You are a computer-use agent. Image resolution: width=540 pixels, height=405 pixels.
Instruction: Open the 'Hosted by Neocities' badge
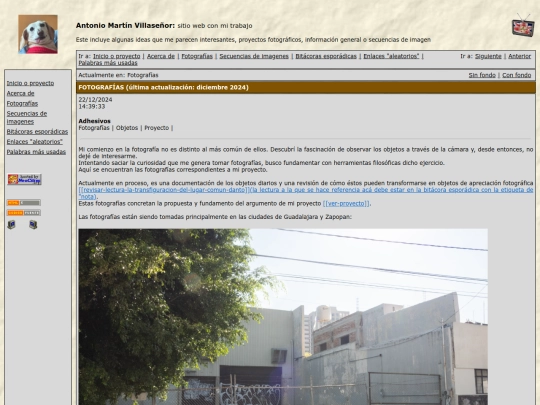pos(24,179)
